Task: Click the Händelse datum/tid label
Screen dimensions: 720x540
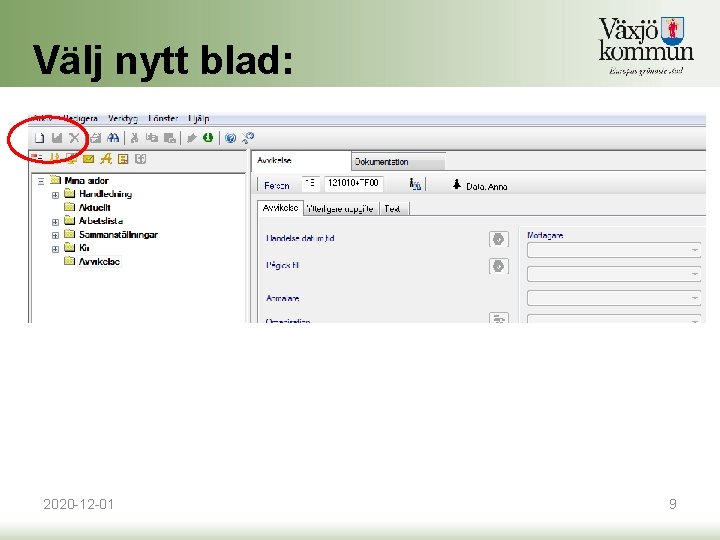Action: tap(300, 238)
